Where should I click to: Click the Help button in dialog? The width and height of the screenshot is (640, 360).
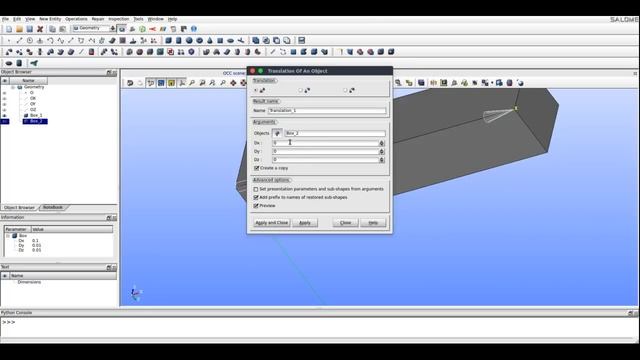(373, 223)
